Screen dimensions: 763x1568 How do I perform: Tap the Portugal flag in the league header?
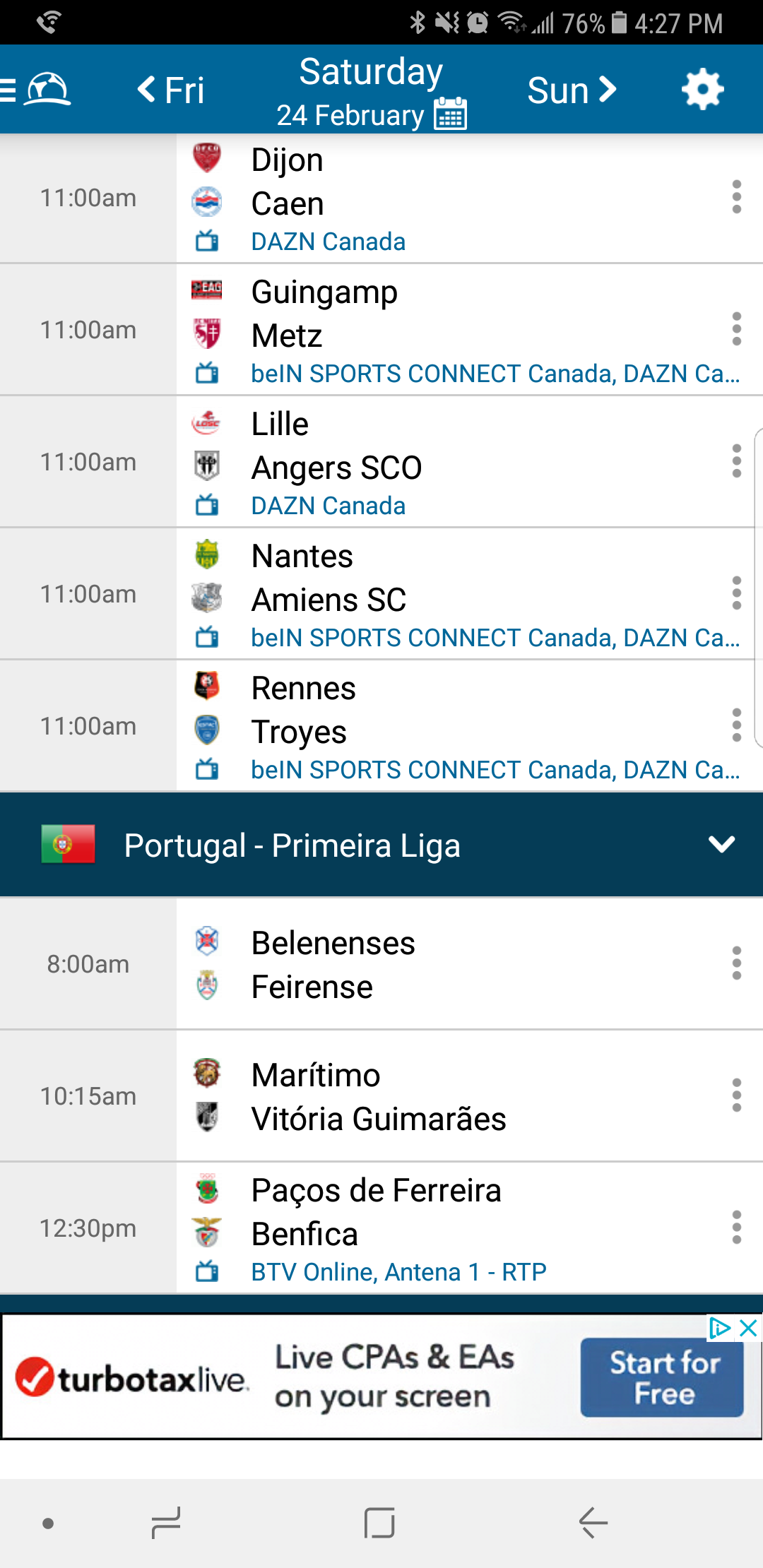click(x=68, y=845)
